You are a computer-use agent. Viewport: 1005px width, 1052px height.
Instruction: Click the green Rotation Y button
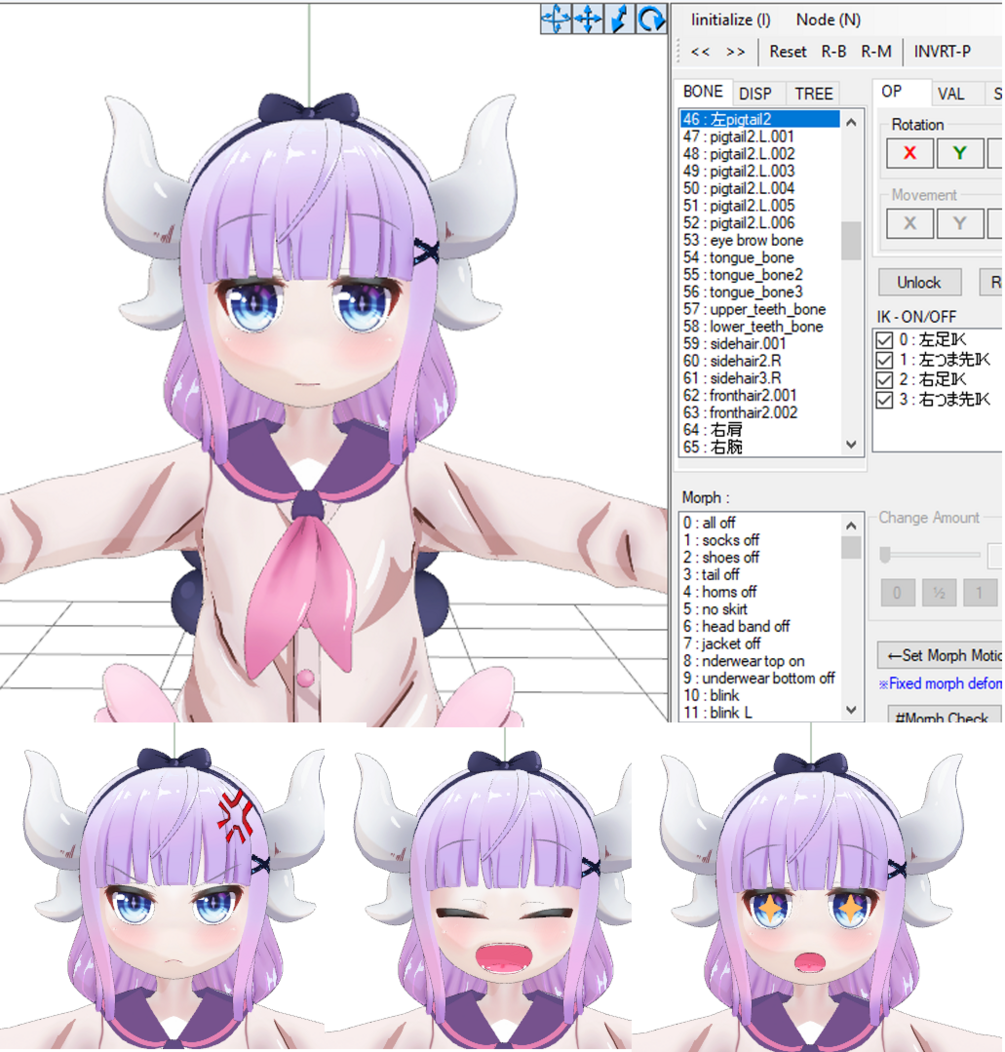click(960, 153)
